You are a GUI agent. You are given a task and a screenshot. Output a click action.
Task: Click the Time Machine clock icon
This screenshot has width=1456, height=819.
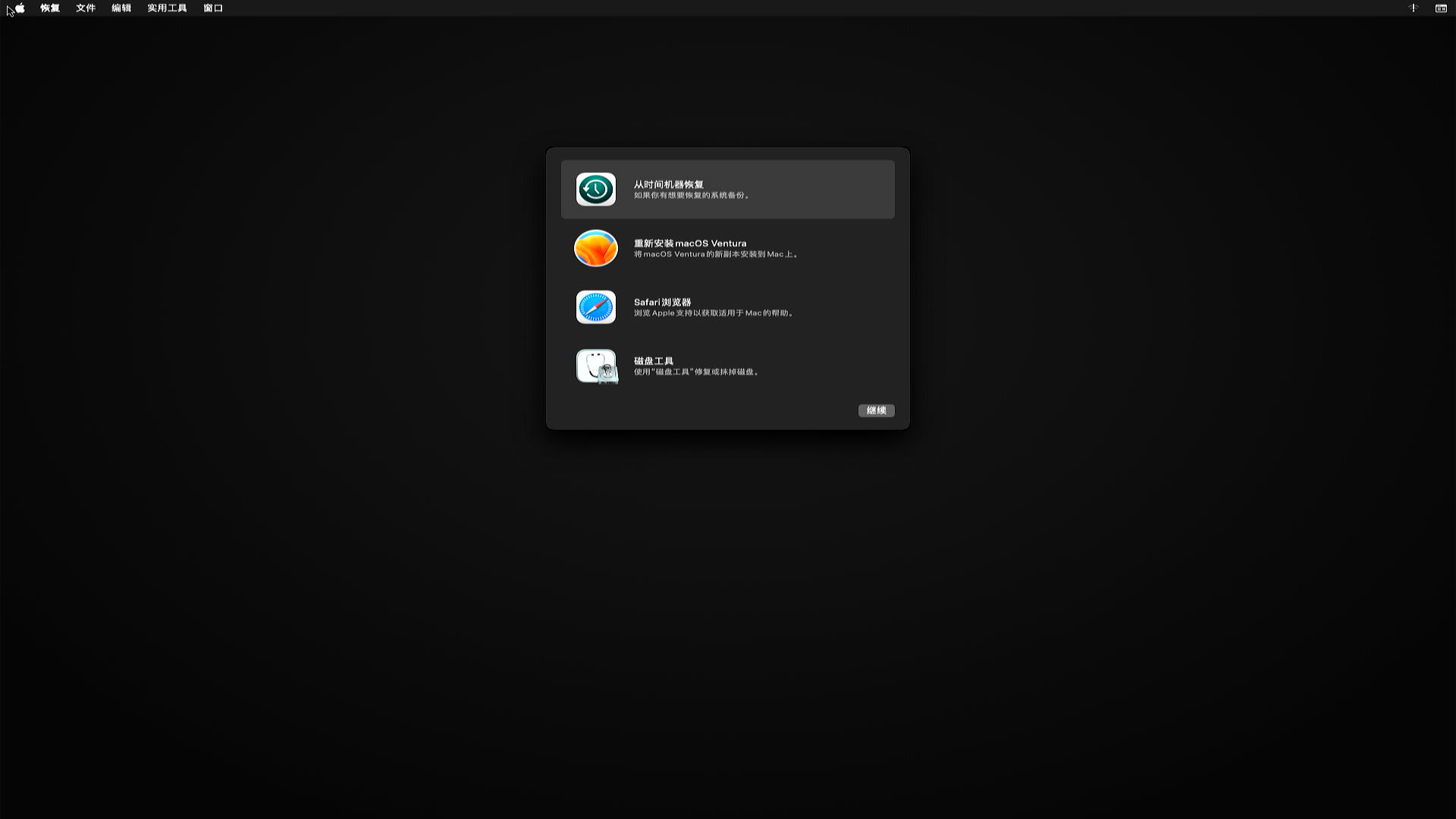tap(596, 190)
